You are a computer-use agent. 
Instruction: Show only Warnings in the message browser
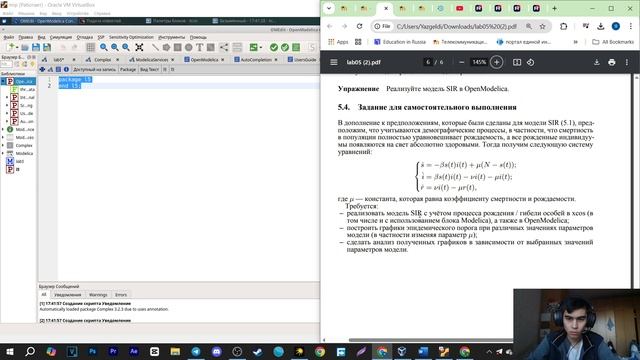tap(98, 295)
